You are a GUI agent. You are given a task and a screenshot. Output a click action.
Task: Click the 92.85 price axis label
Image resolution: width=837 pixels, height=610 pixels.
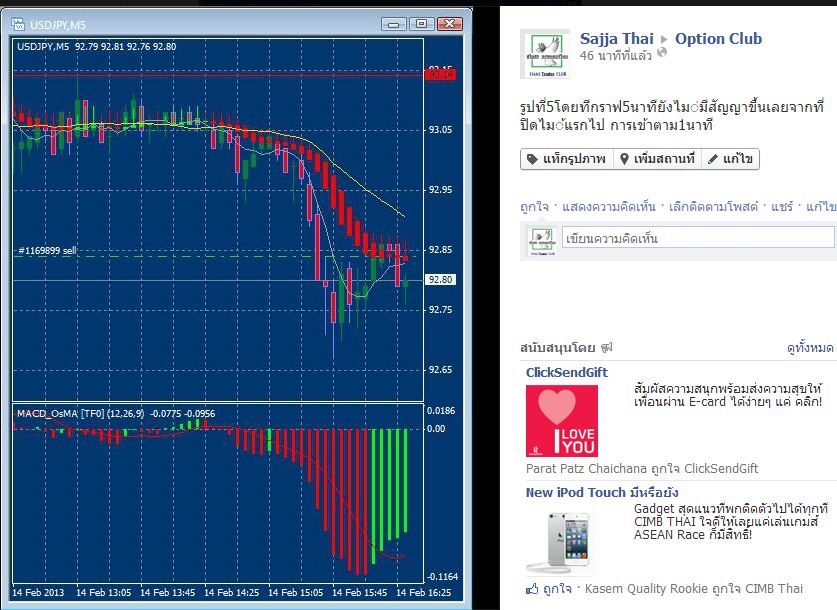pyautogui.click(x=440, y=250)
